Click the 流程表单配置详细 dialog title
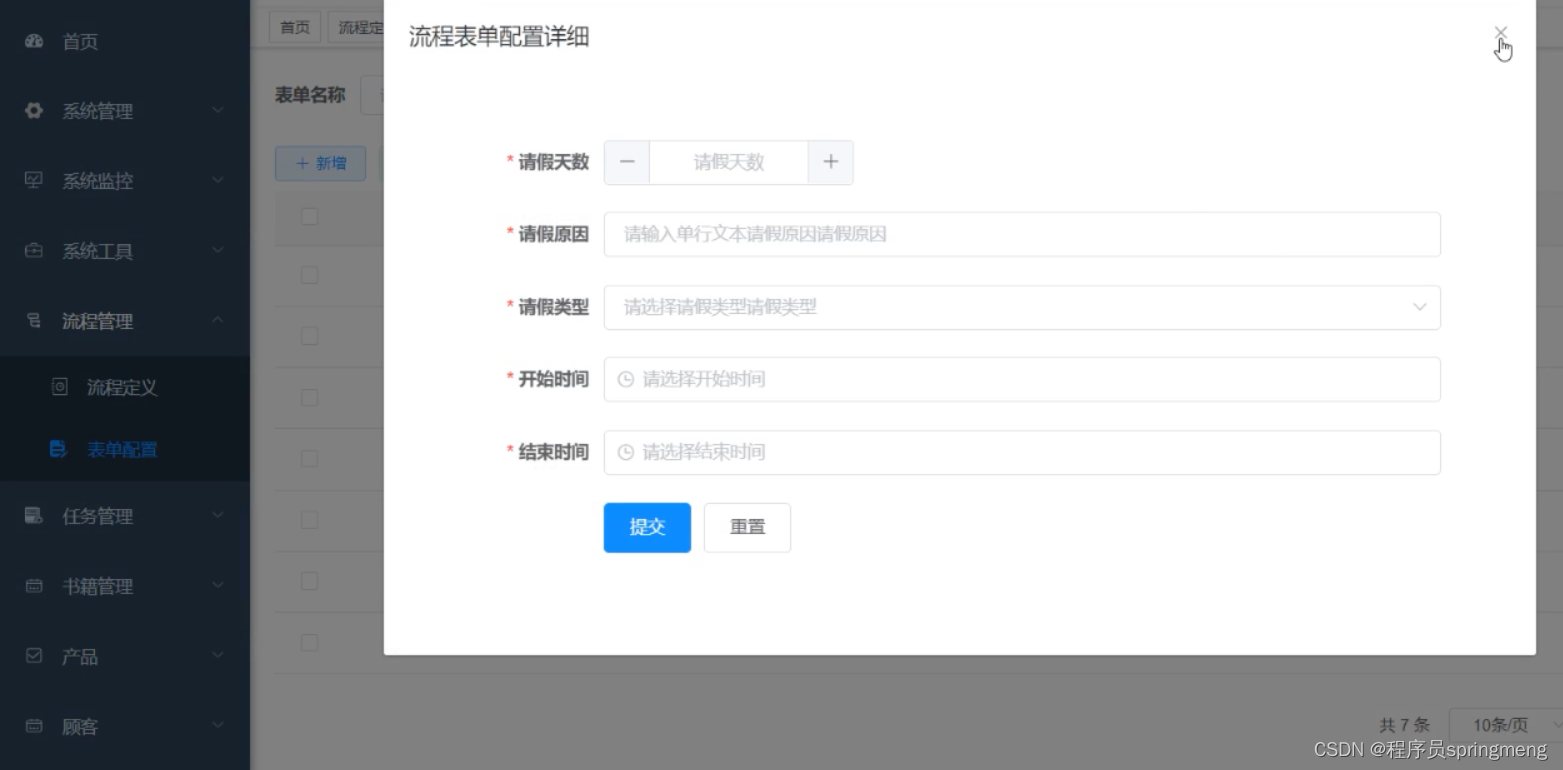1563x770 pixels. point(499,37)
